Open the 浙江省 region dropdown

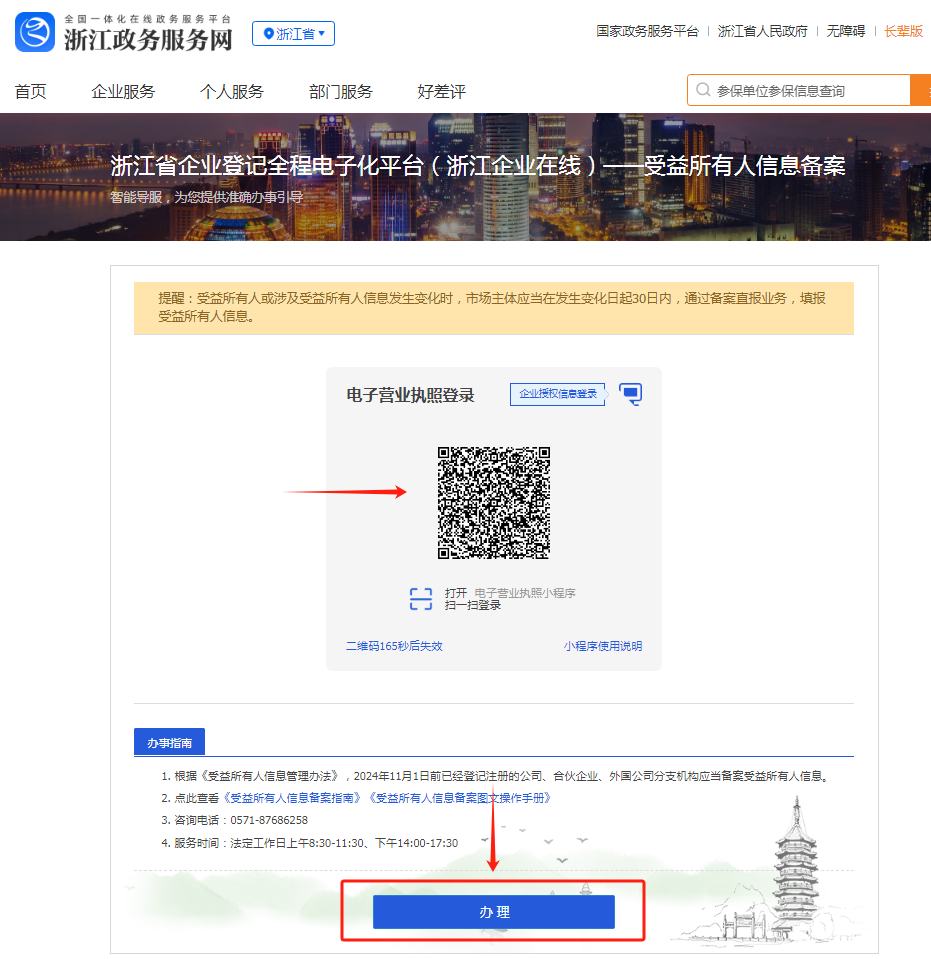click(293, 34)
